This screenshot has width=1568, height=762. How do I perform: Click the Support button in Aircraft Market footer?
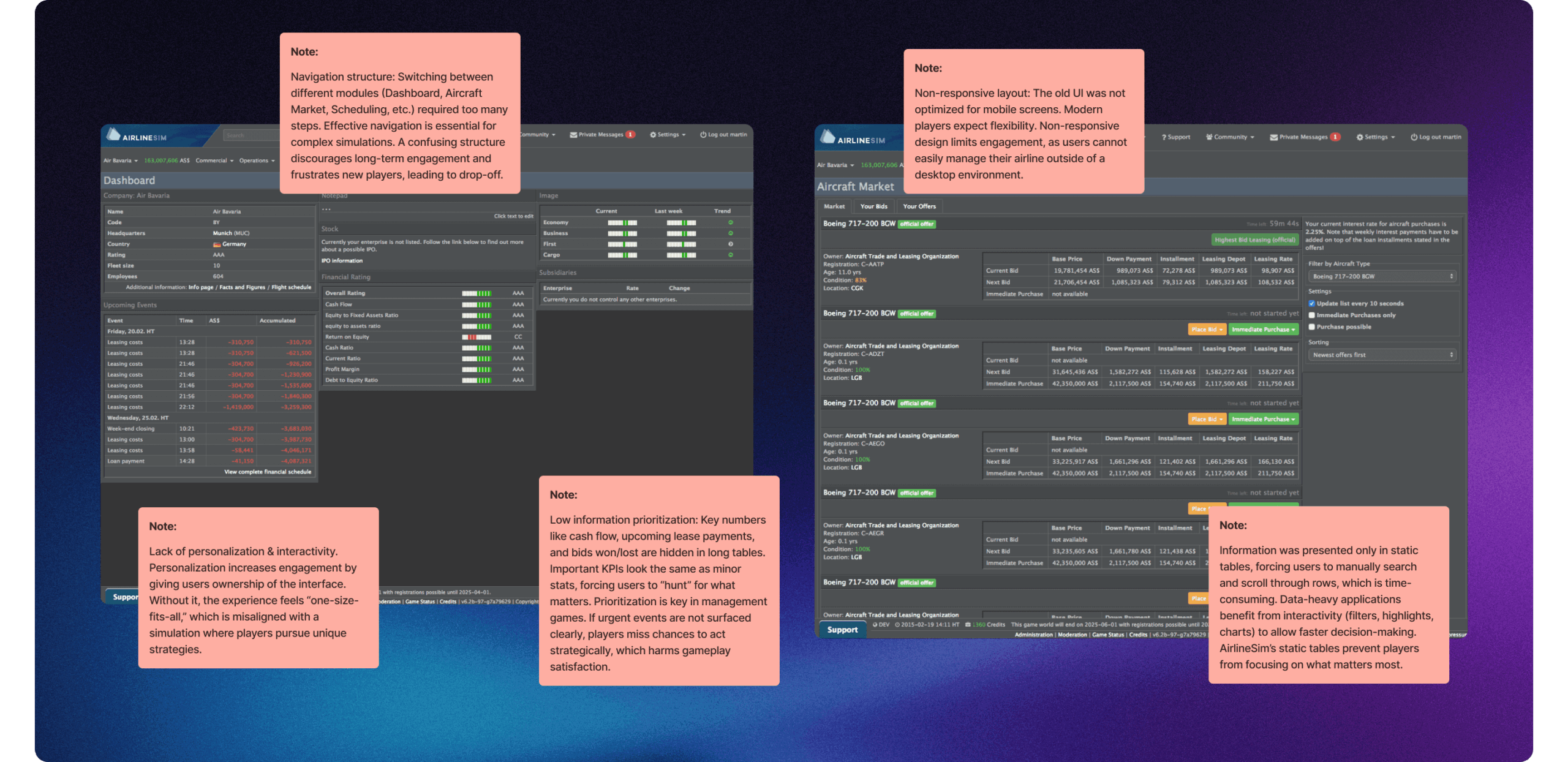(842, 630)
